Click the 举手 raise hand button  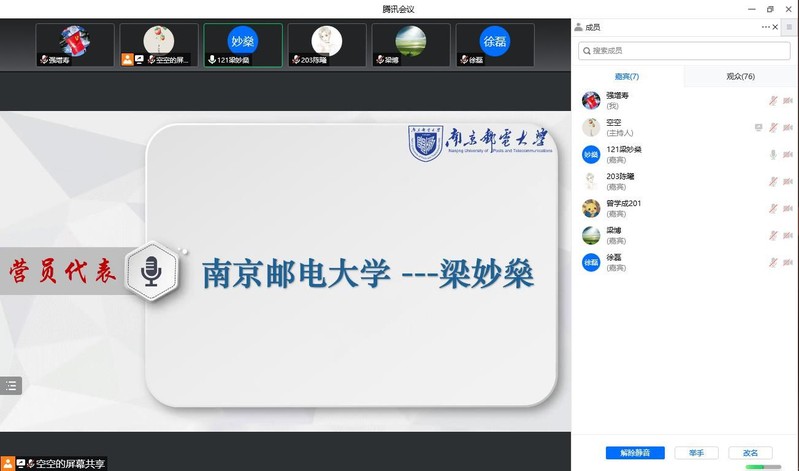[696, 453]
